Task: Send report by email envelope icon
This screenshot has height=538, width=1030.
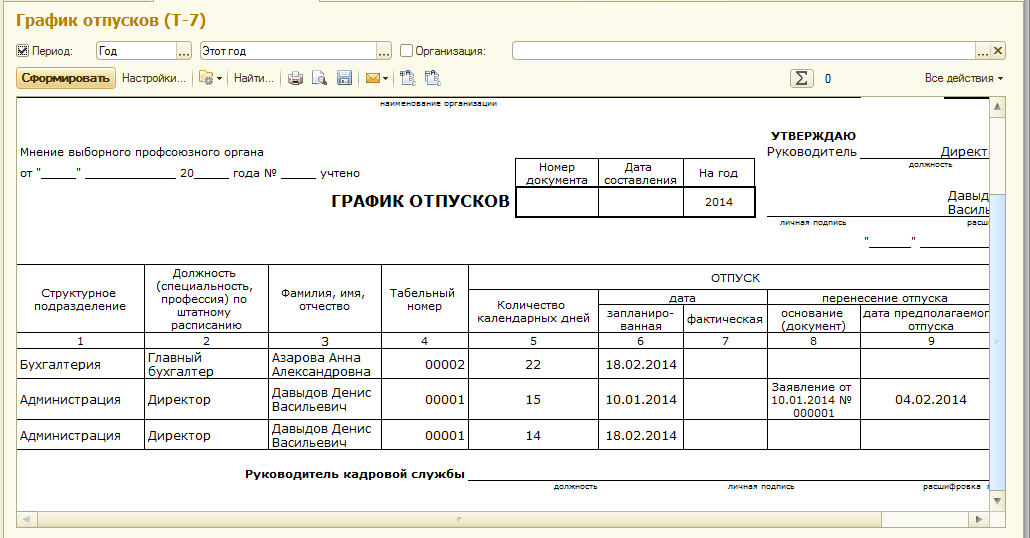Action: click(372, 78)
